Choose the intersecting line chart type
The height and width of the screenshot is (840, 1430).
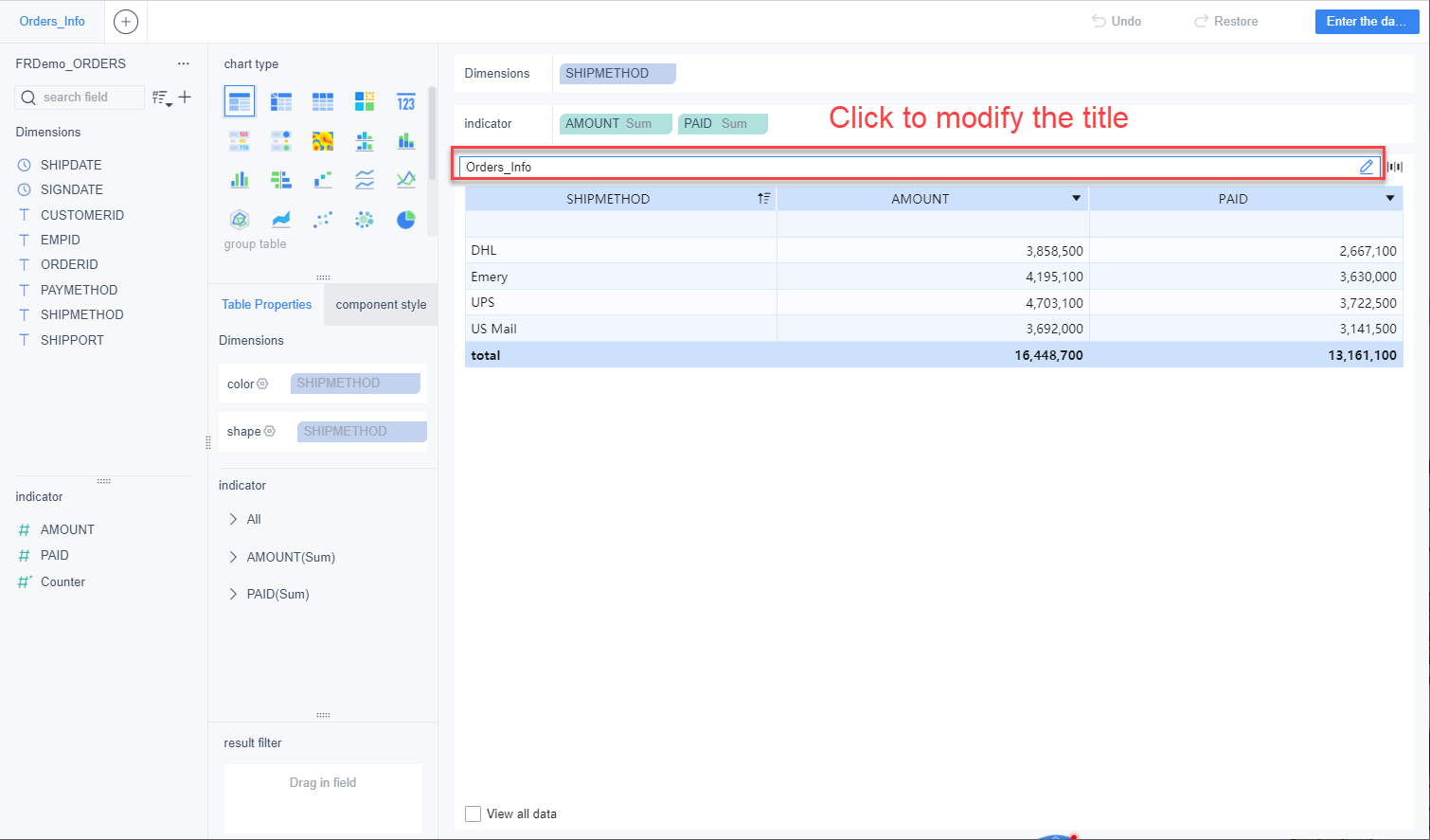[406, 180]
